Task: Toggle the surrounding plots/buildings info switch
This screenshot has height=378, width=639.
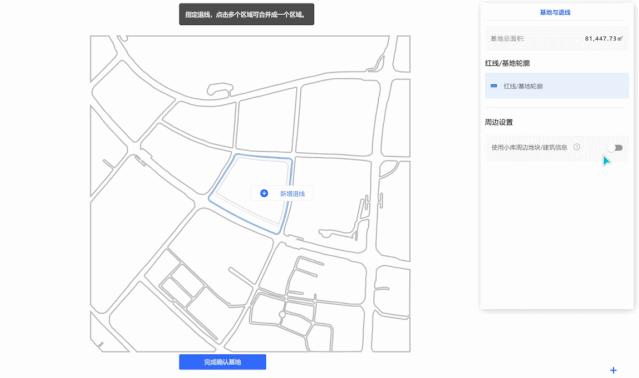Action: coord(617,147)
